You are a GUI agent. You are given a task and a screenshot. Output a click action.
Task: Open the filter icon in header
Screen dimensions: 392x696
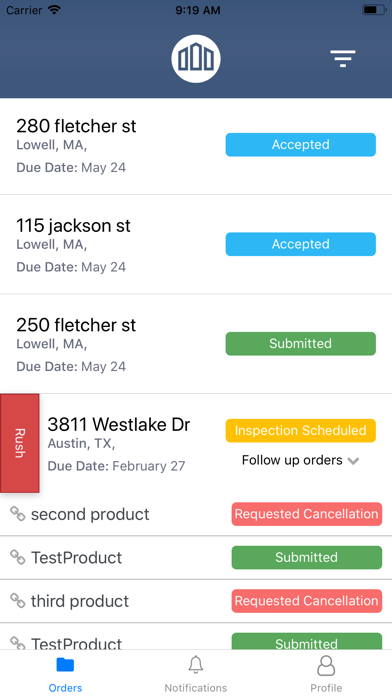tap(342, 59)
